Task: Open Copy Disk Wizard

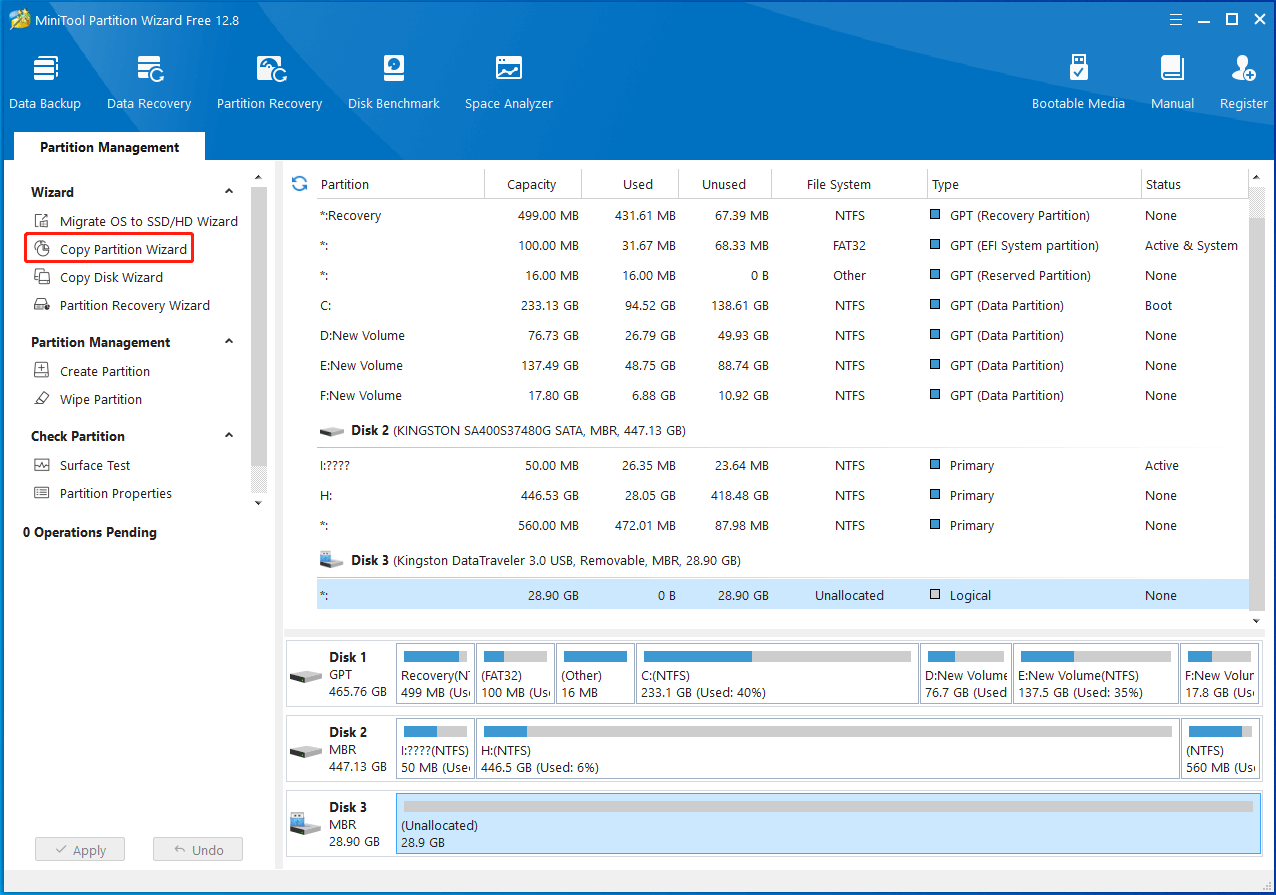Action: click(x=98, y=277)
